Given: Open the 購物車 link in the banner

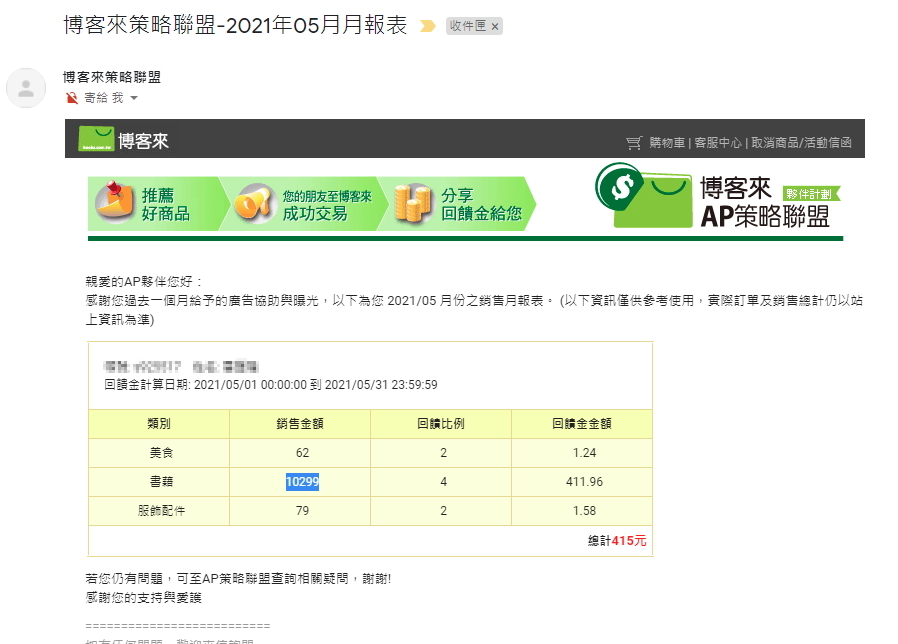Looking at the screenshot, I should (x=667, y=143).
